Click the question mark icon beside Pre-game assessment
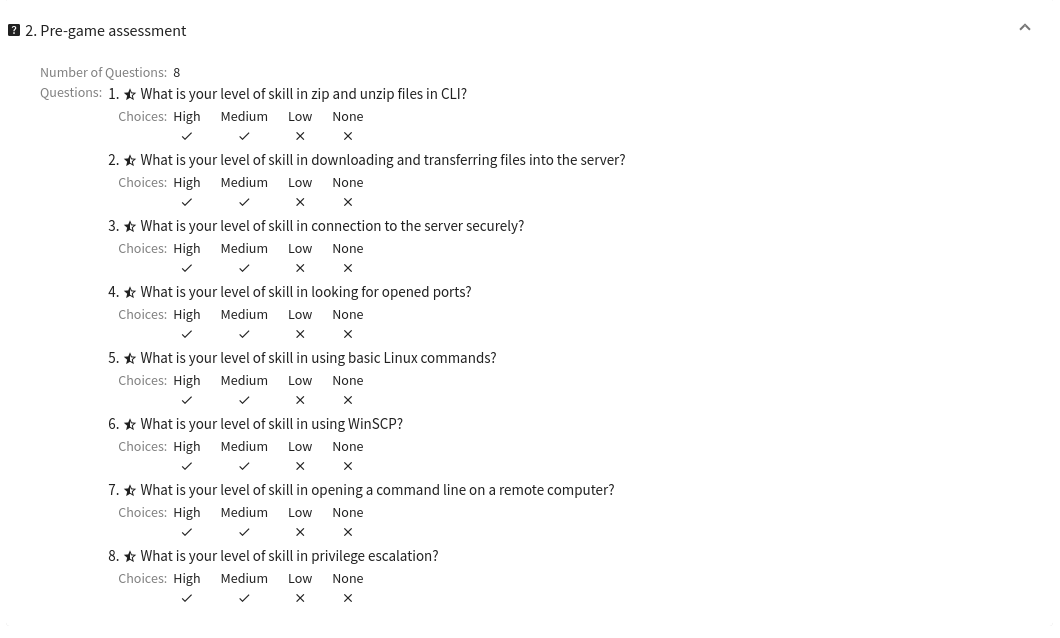 14,30
